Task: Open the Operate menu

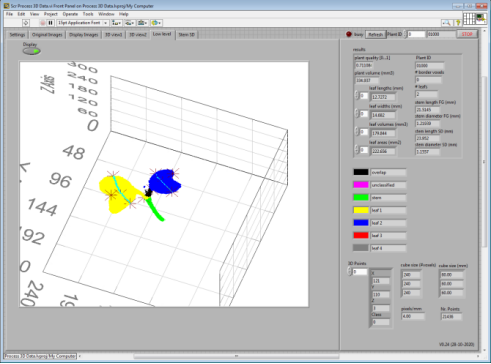Action: tap(70, 14)
